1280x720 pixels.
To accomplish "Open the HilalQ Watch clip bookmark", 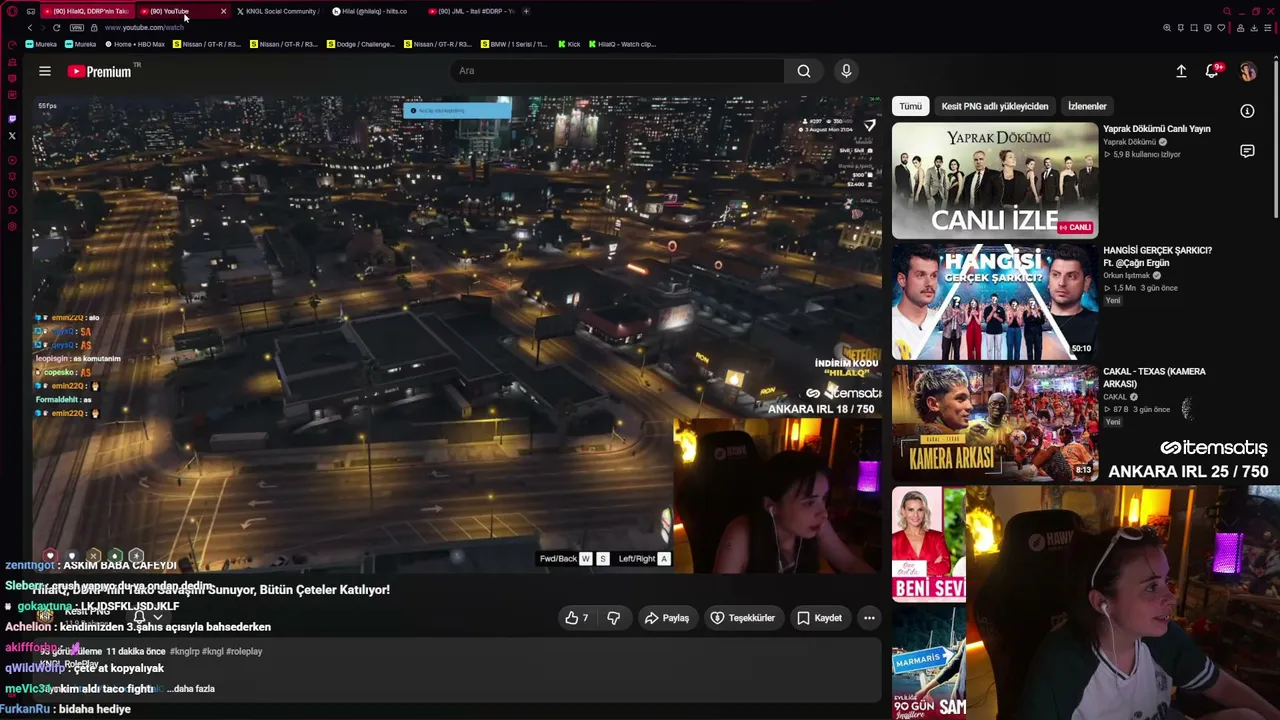I will point(622,44).
